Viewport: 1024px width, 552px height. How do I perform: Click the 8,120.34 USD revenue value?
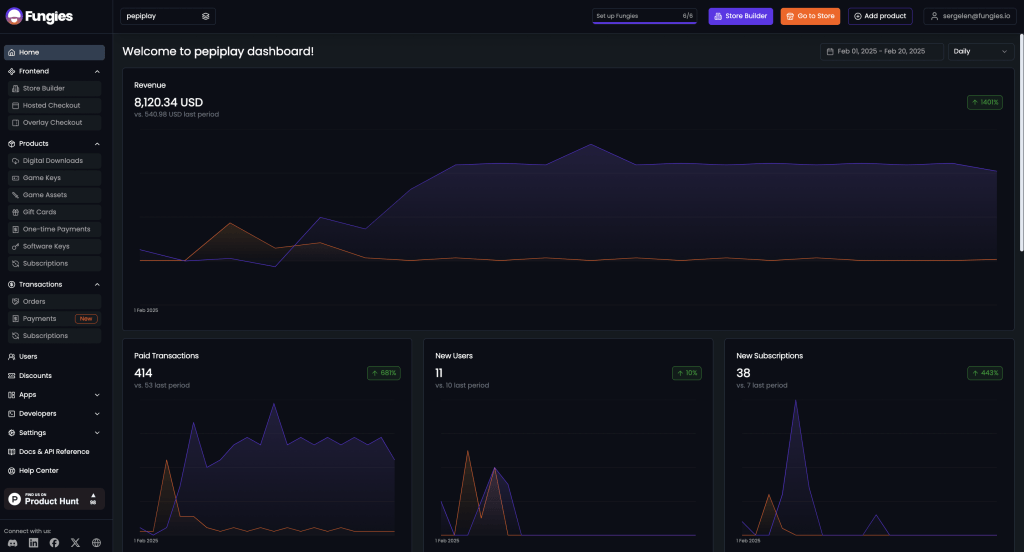point(168,103)
